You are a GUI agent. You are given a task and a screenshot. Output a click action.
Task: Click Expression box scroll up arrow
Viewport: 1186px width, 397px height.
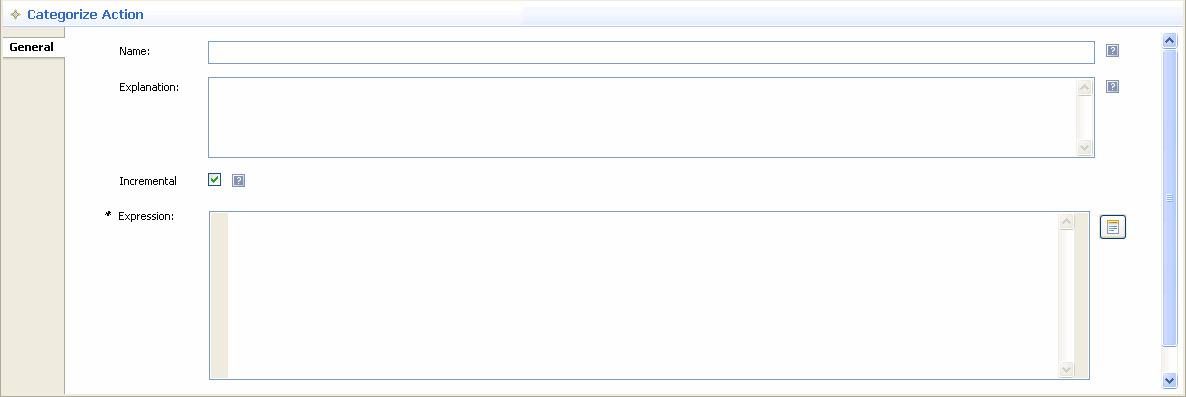(1066, 222)
